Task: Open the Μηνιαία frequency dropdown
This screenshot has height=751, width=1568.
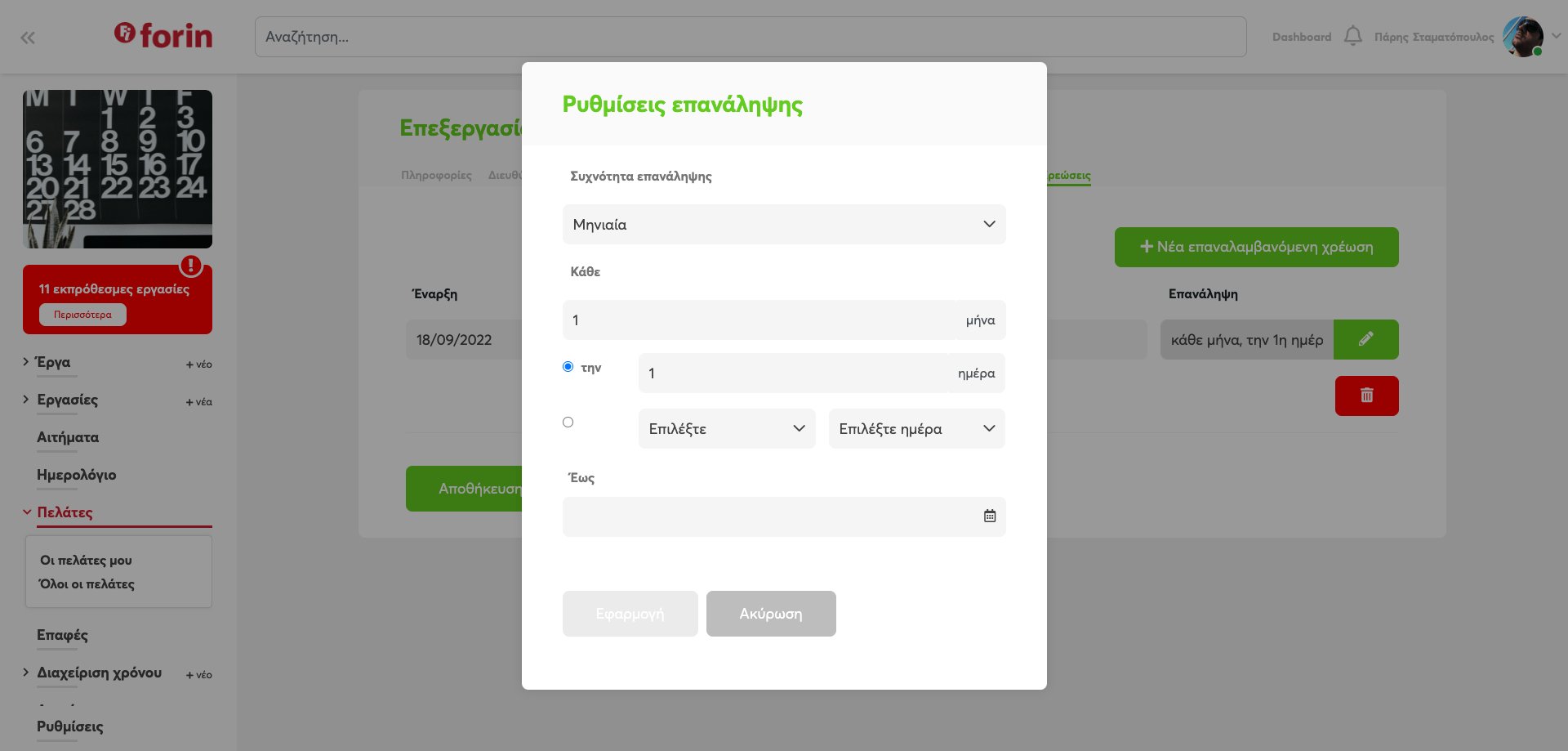Action: [x=783, y=225]
